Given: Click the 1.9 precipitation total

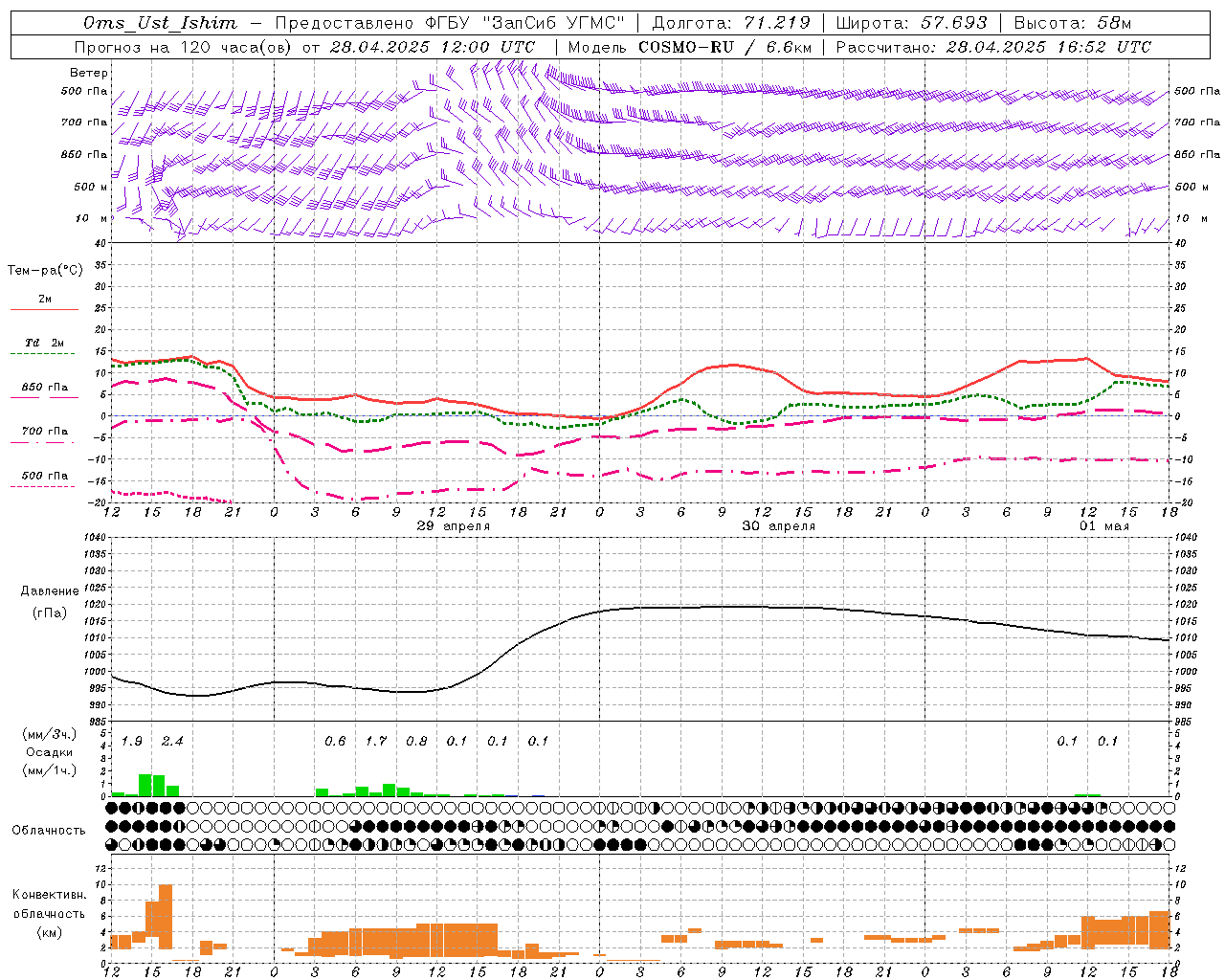Looking at the screenshot, I should click(132, 742).
